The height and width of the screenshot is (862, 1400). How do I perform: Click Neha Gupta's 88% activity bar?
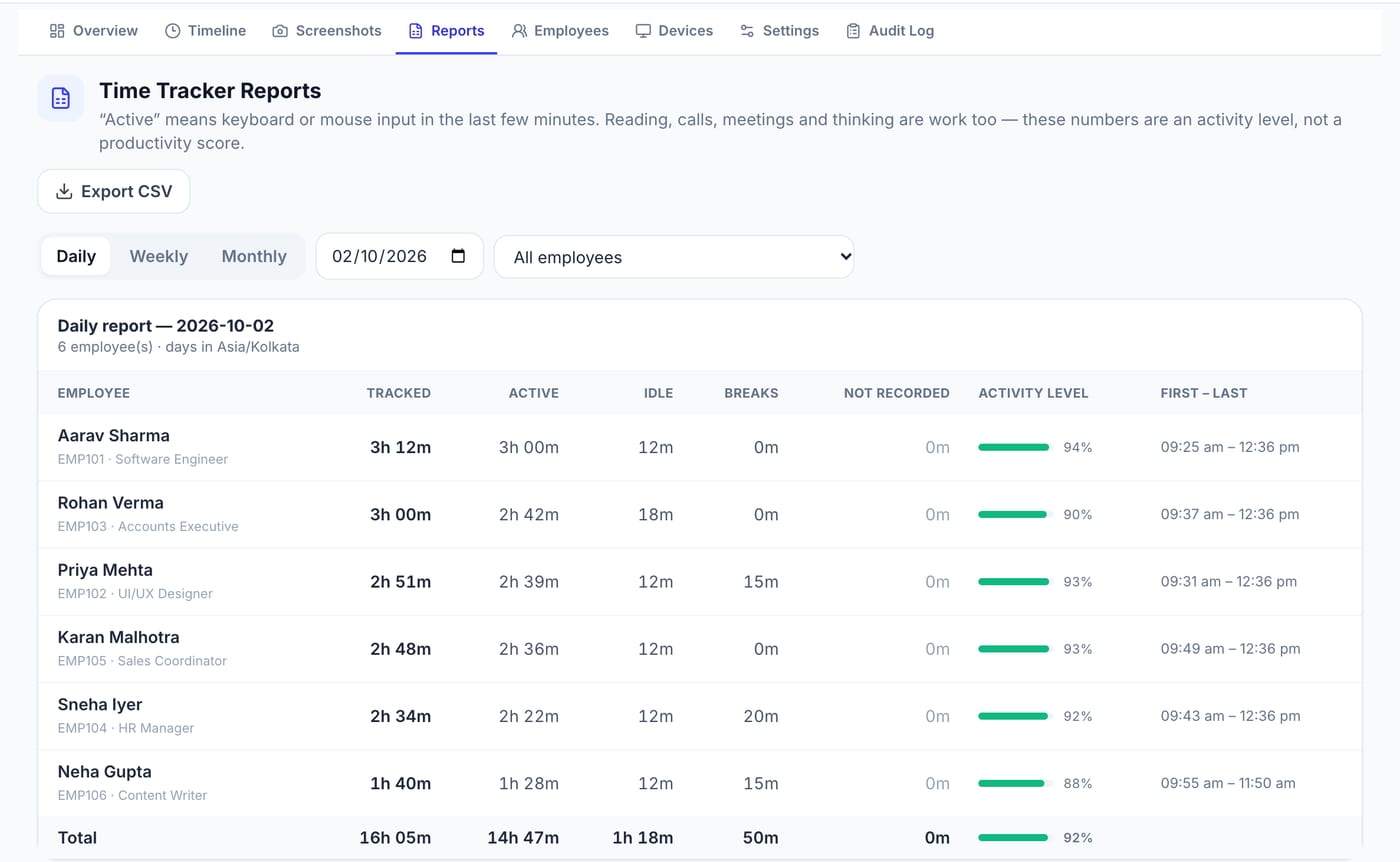1015,784
